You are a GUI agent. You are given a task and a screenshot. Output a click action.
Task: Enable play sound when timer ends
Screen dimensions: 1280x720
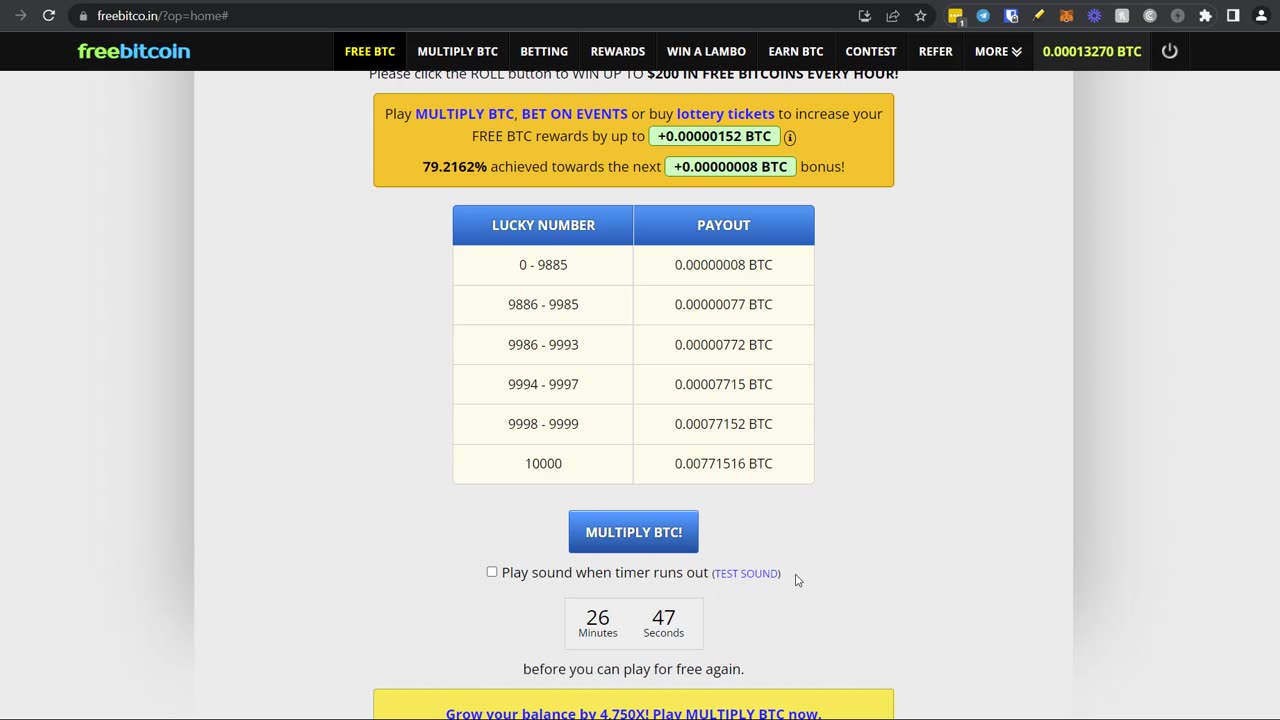coord(492,572)
